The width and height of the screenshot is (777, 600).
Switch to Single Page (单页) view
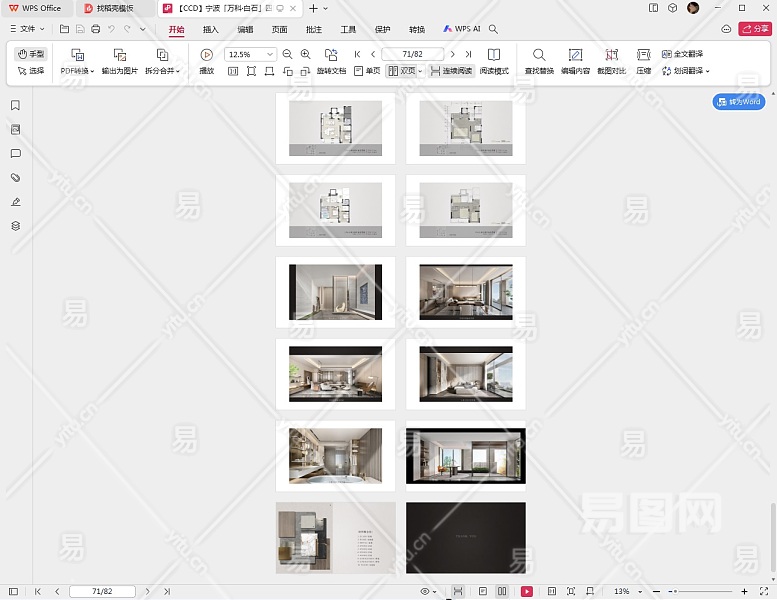tap(366, 71)
